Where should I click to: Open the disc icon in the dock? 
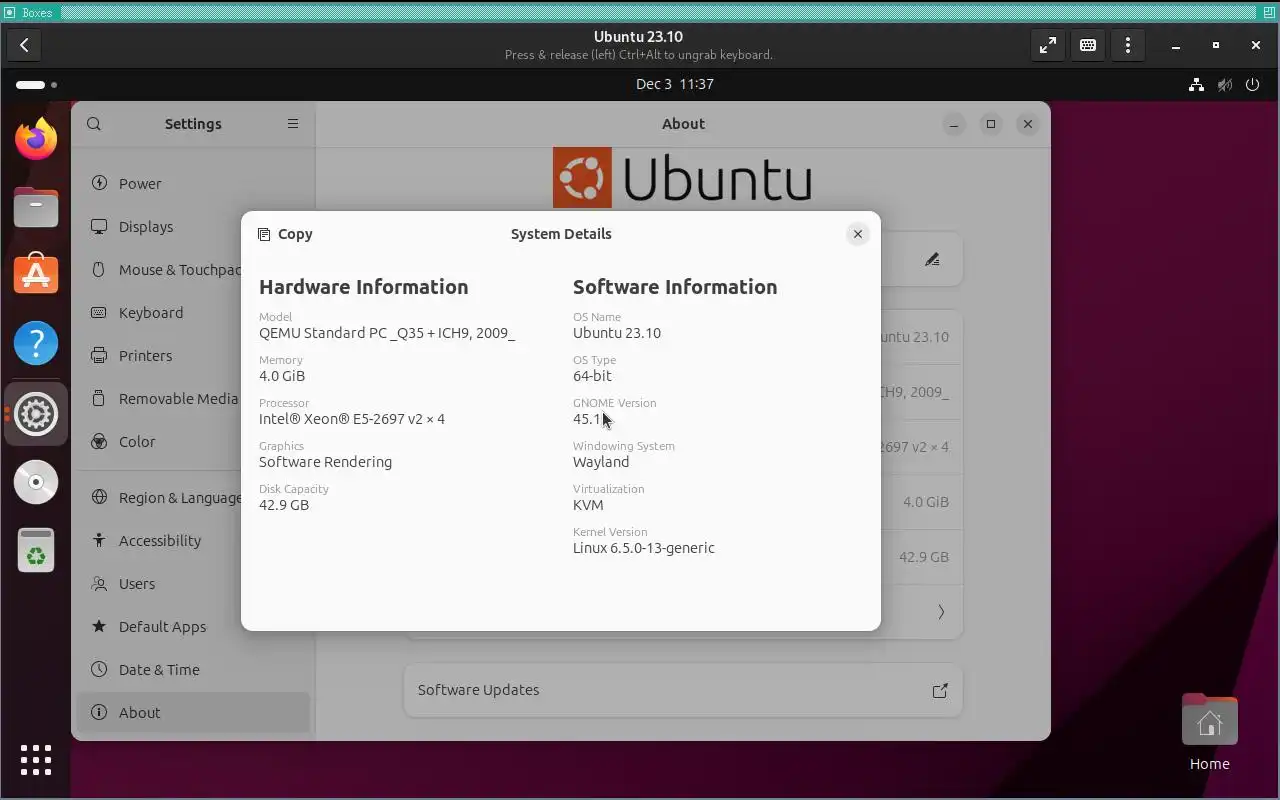(x=36, y=482)
